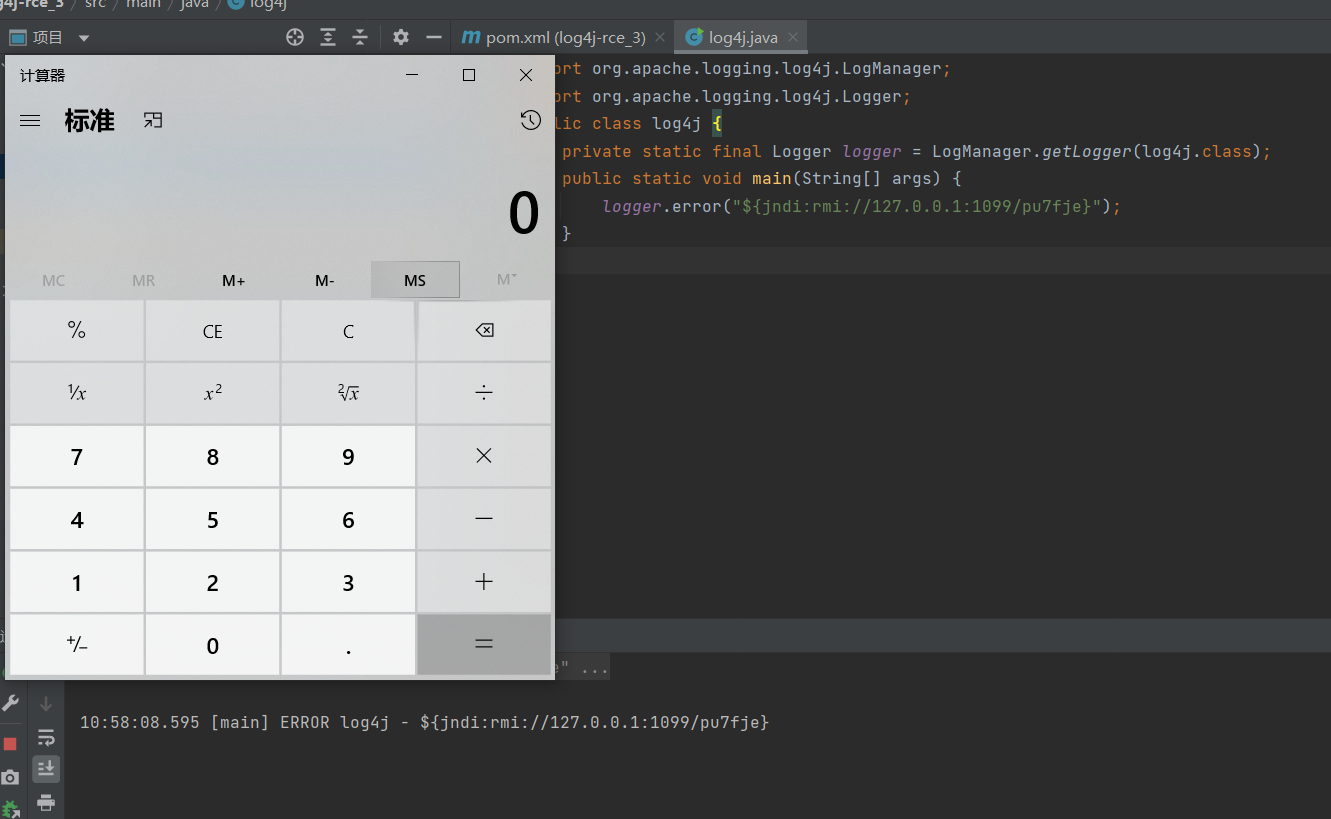Close the 计算器 calculator window

click(526, 75)
